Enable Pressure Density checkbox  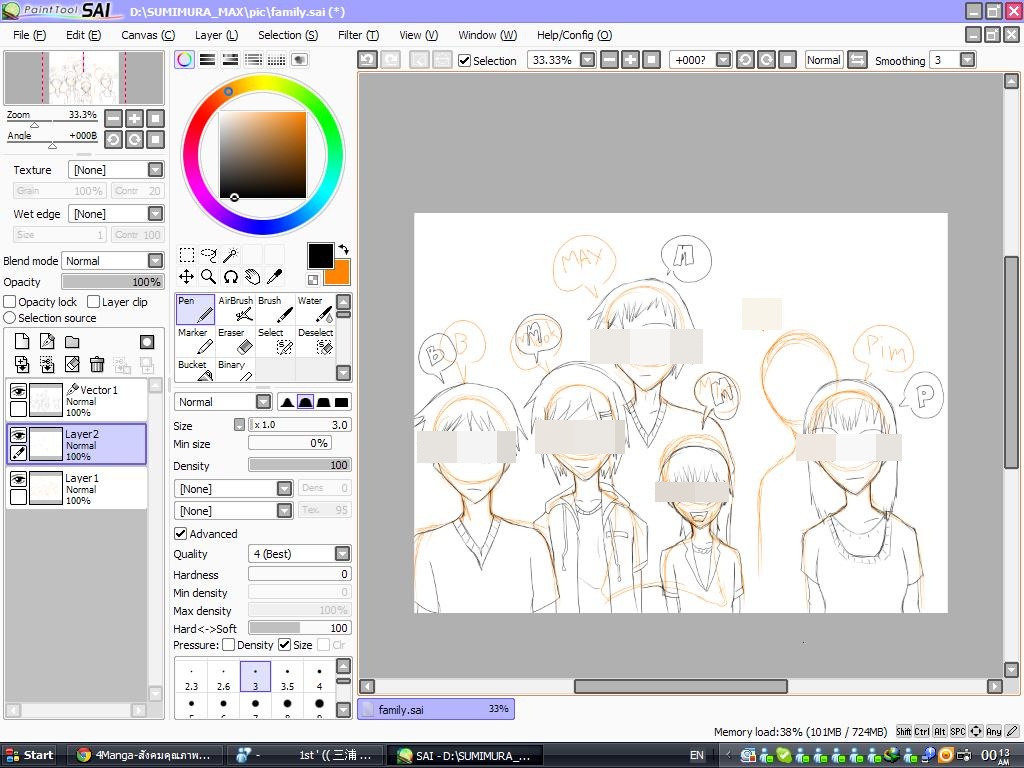(229, 645)
